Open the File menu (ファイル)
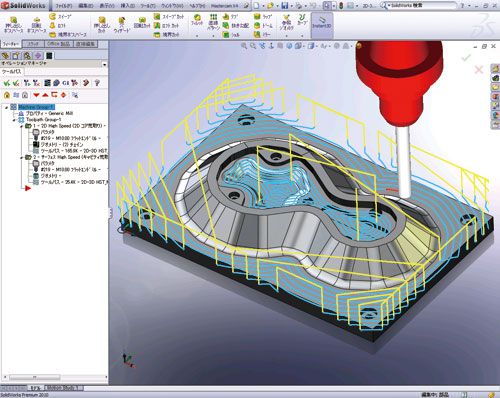This screenshot has height=398, width=500. [x=65, y=6]
